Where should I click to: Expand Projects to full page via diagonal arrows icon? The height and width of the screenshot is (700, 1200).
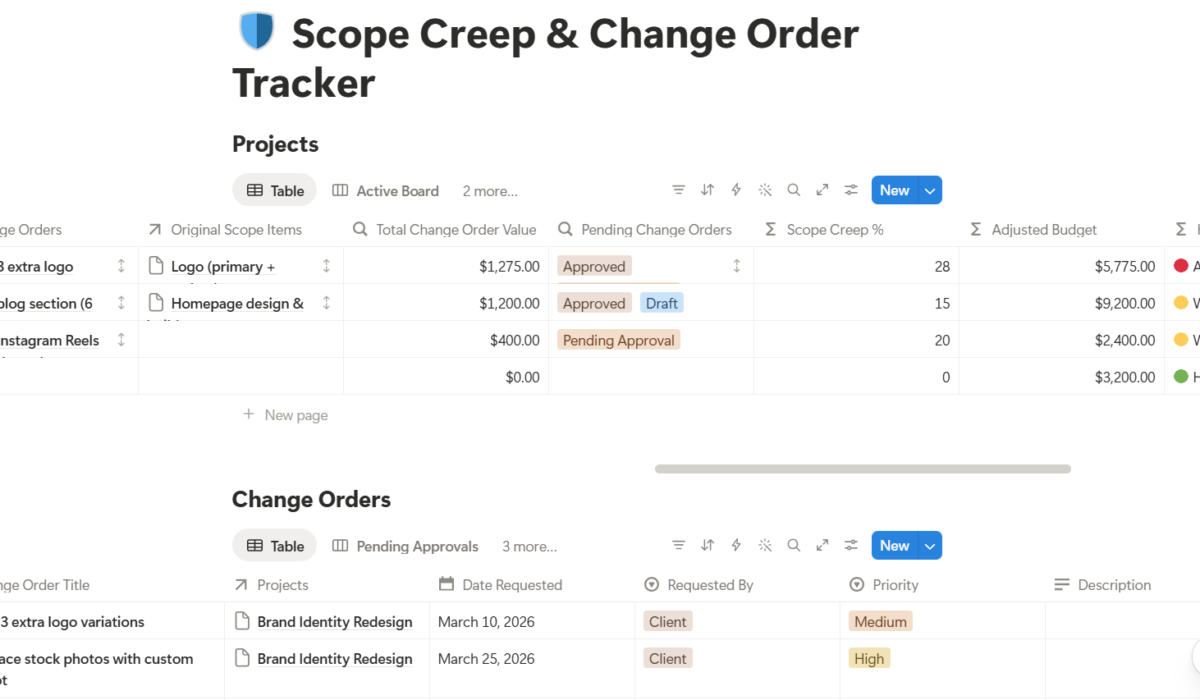(822, 190)
